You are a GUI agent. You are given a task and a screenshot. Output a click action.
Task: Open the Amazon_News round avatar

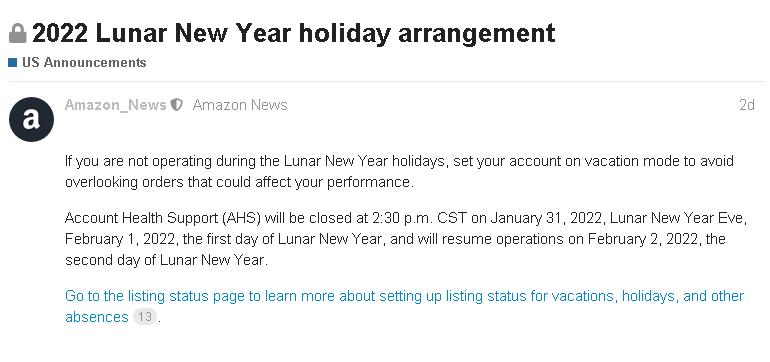point(31,119)
